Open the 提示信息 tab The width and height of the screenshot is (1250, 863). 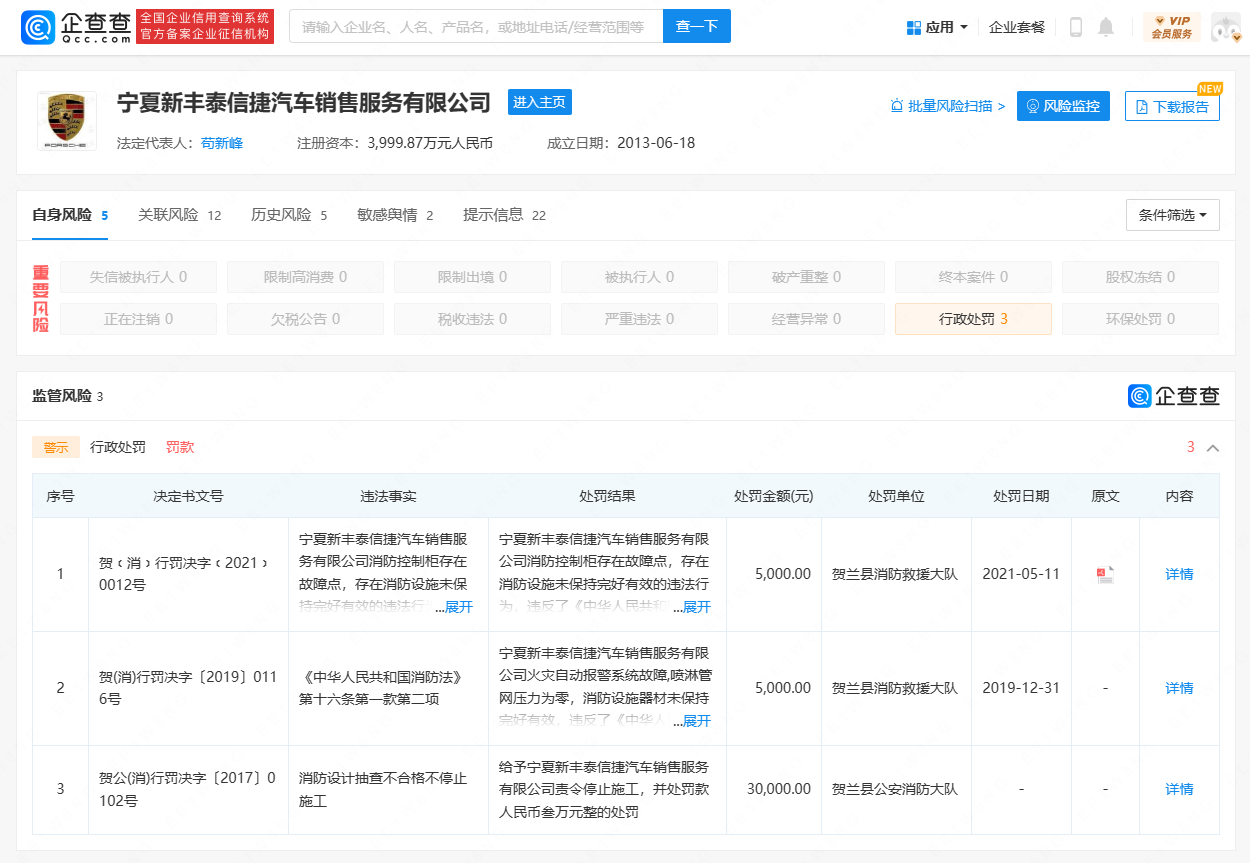[x=504, y=215]
